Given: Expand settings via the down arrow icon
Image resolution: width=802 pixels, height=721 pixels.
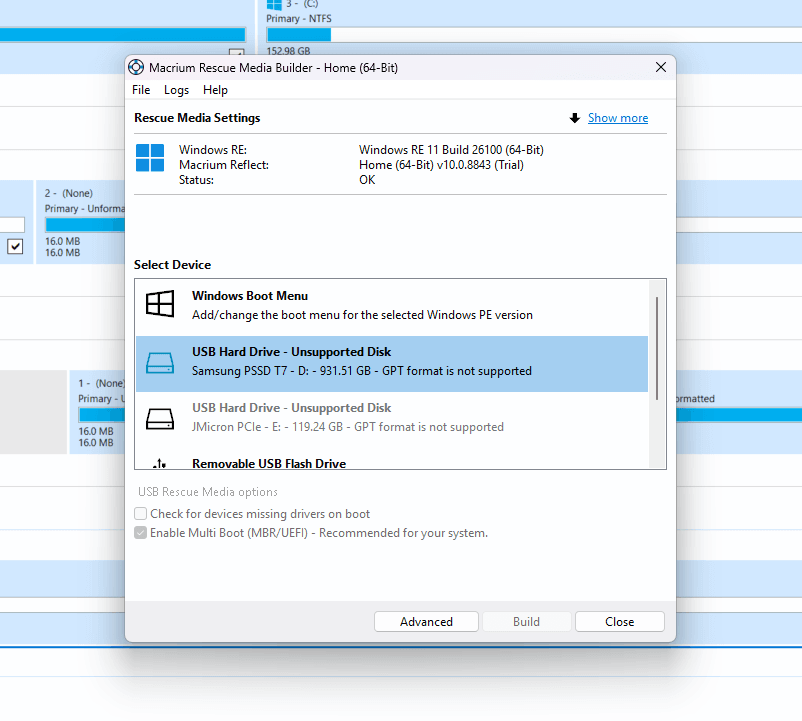Looking at the screenshot, I should coord(575,118).
